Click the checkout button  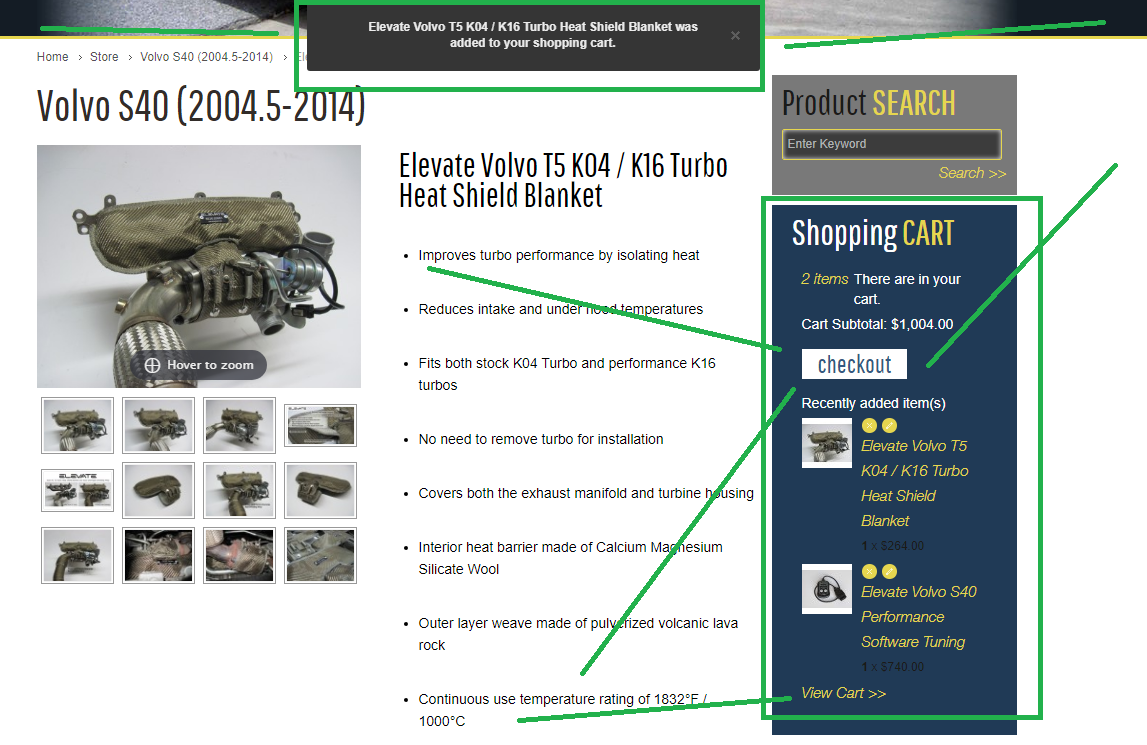pyautogui.click(x=854, y=364)
